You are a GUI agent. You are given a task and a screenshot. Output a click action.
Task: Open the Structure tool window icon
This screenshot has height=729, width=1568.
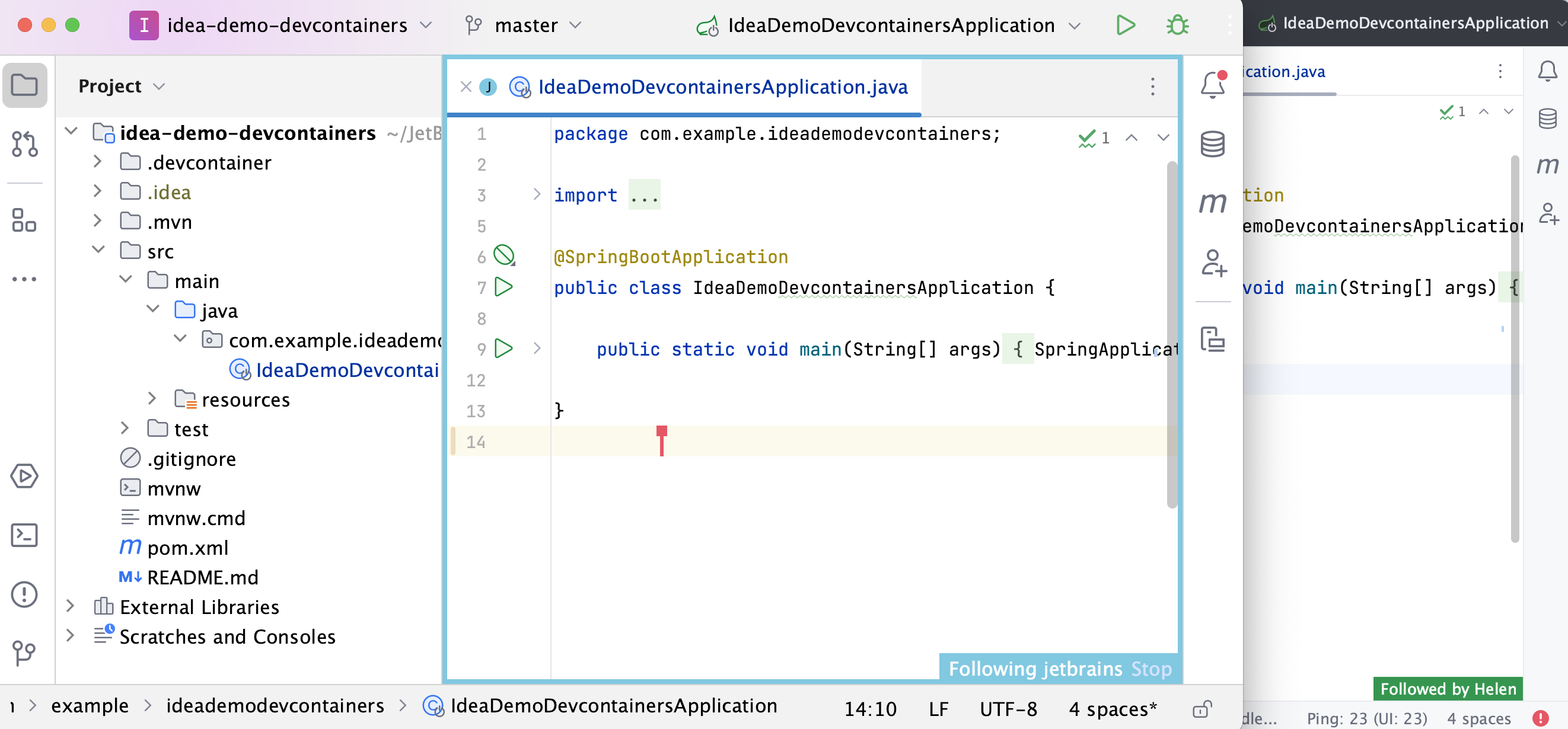pos(24,220)
